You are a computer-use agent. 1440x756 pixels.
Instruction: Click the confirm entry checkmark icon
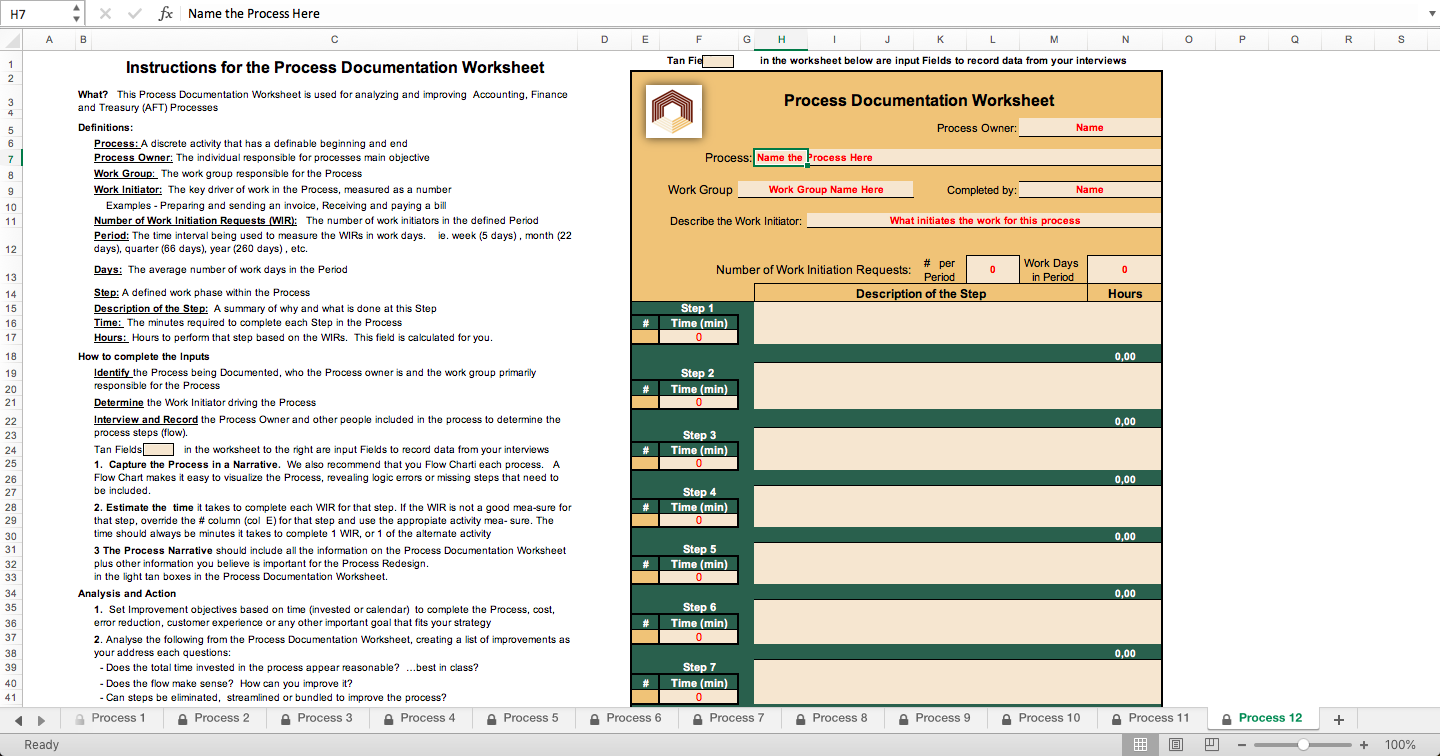(x=135, y=14)
